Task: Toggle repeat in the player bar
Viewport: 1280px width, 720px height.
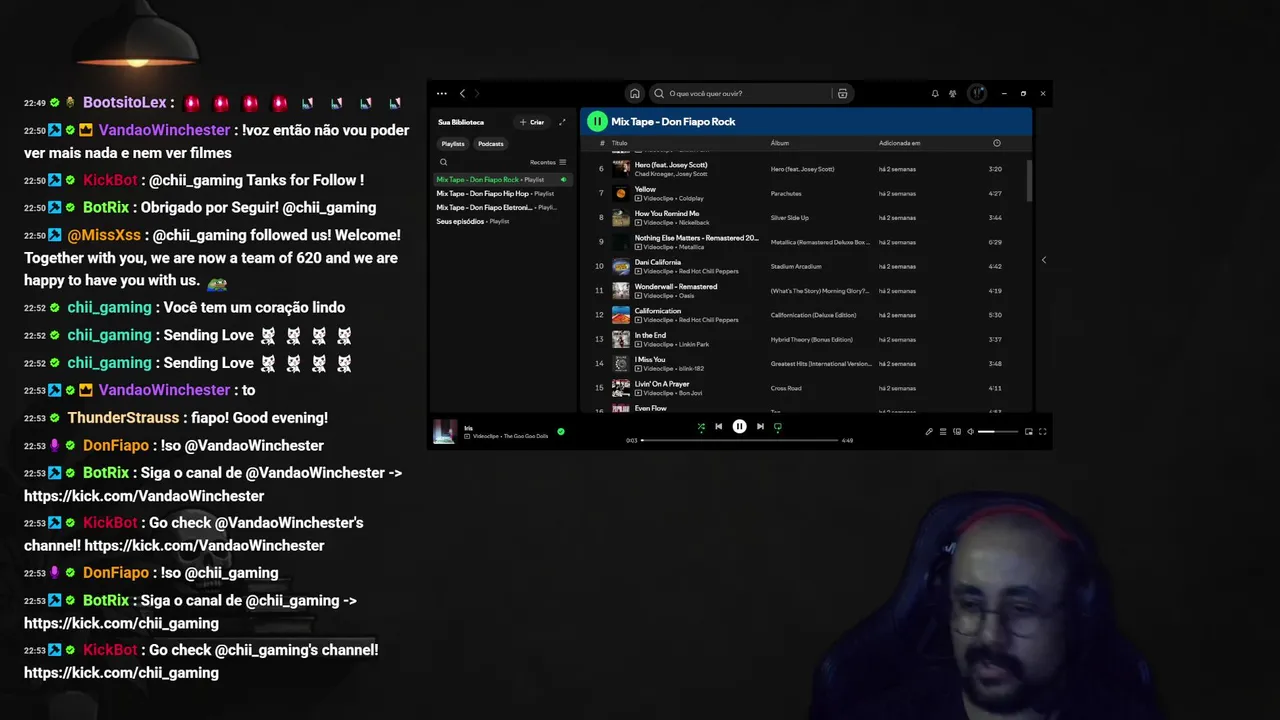Action: pos(778,427)
